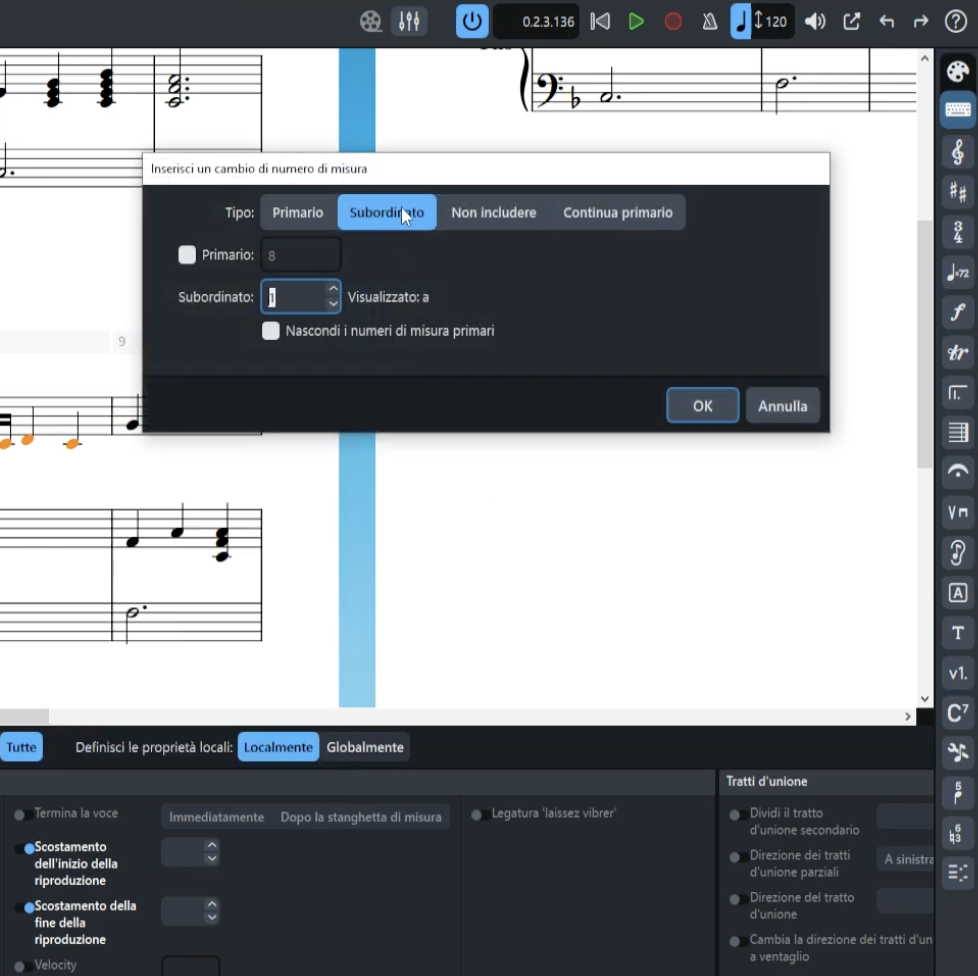Increase the Subordinato value with up arrow
Screen dimensions: 978x976
coord(333,289)
